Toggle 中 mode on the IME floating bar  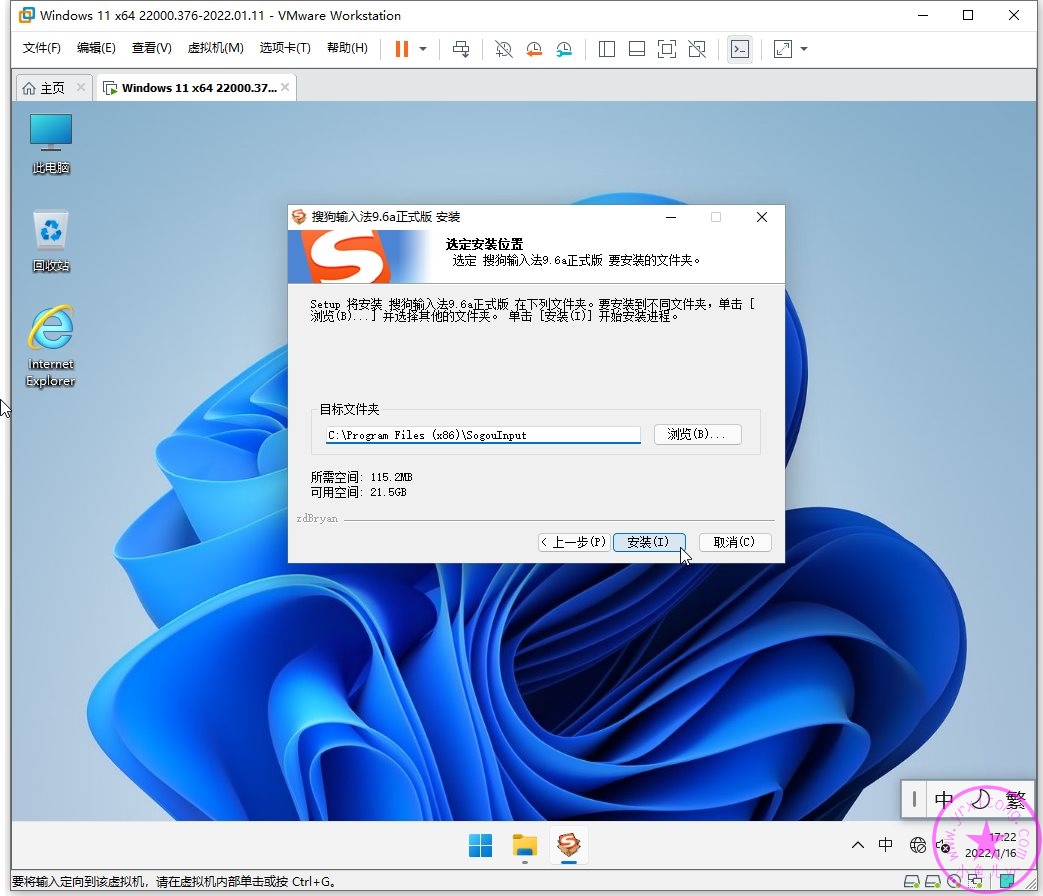point(945,799)
